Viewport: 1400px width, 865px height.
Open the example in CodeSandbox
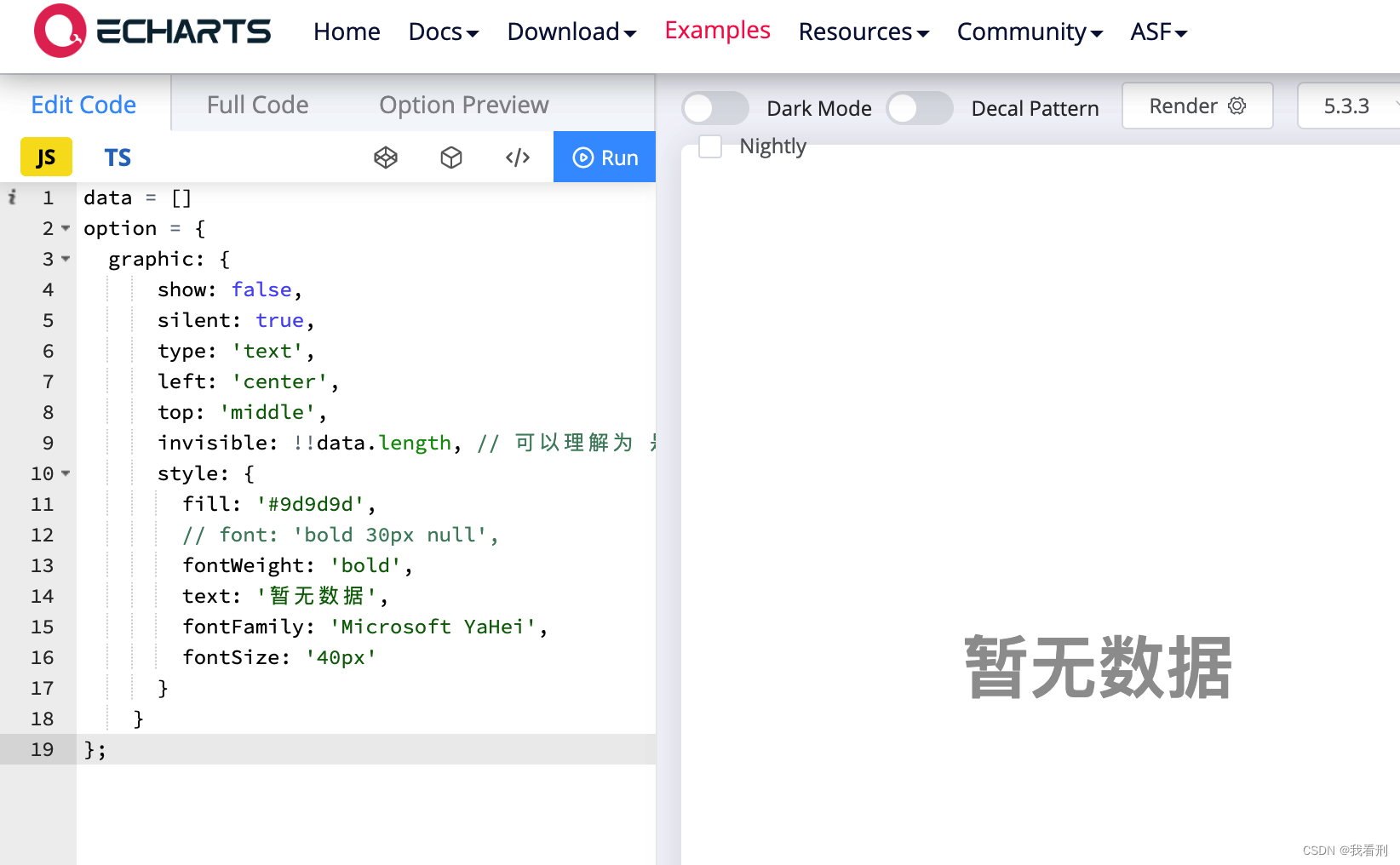tap(451, 157)
